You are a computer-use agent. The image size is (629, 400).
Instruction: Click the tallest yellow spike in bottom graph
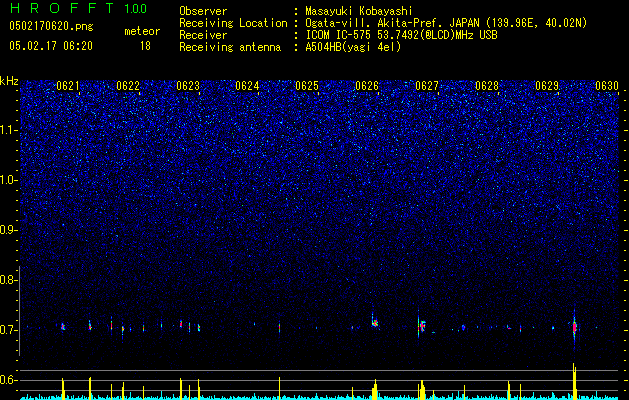point(574,381)
